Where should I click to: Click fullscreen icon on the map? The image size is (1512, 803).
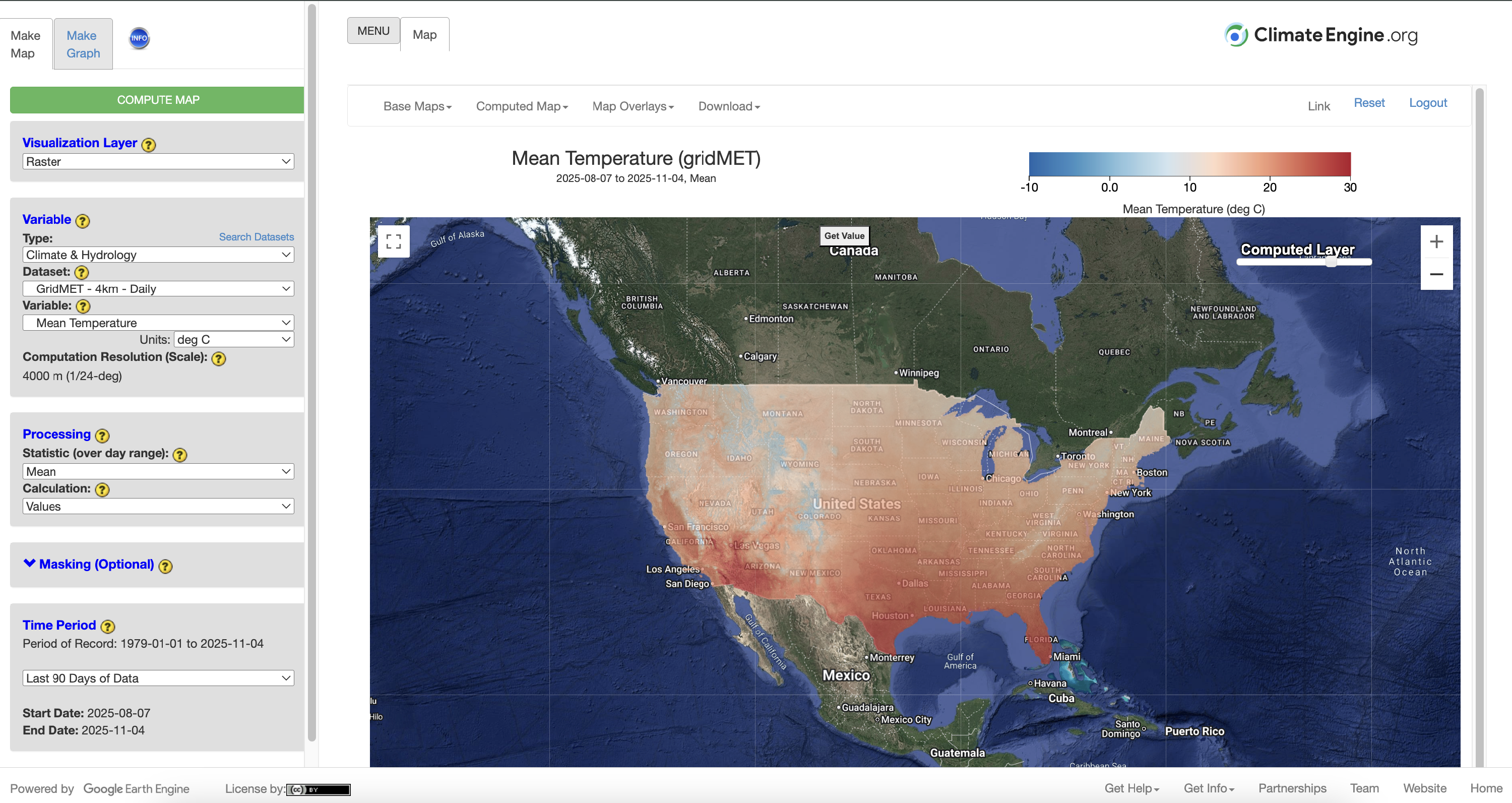(x=393, y=241)
